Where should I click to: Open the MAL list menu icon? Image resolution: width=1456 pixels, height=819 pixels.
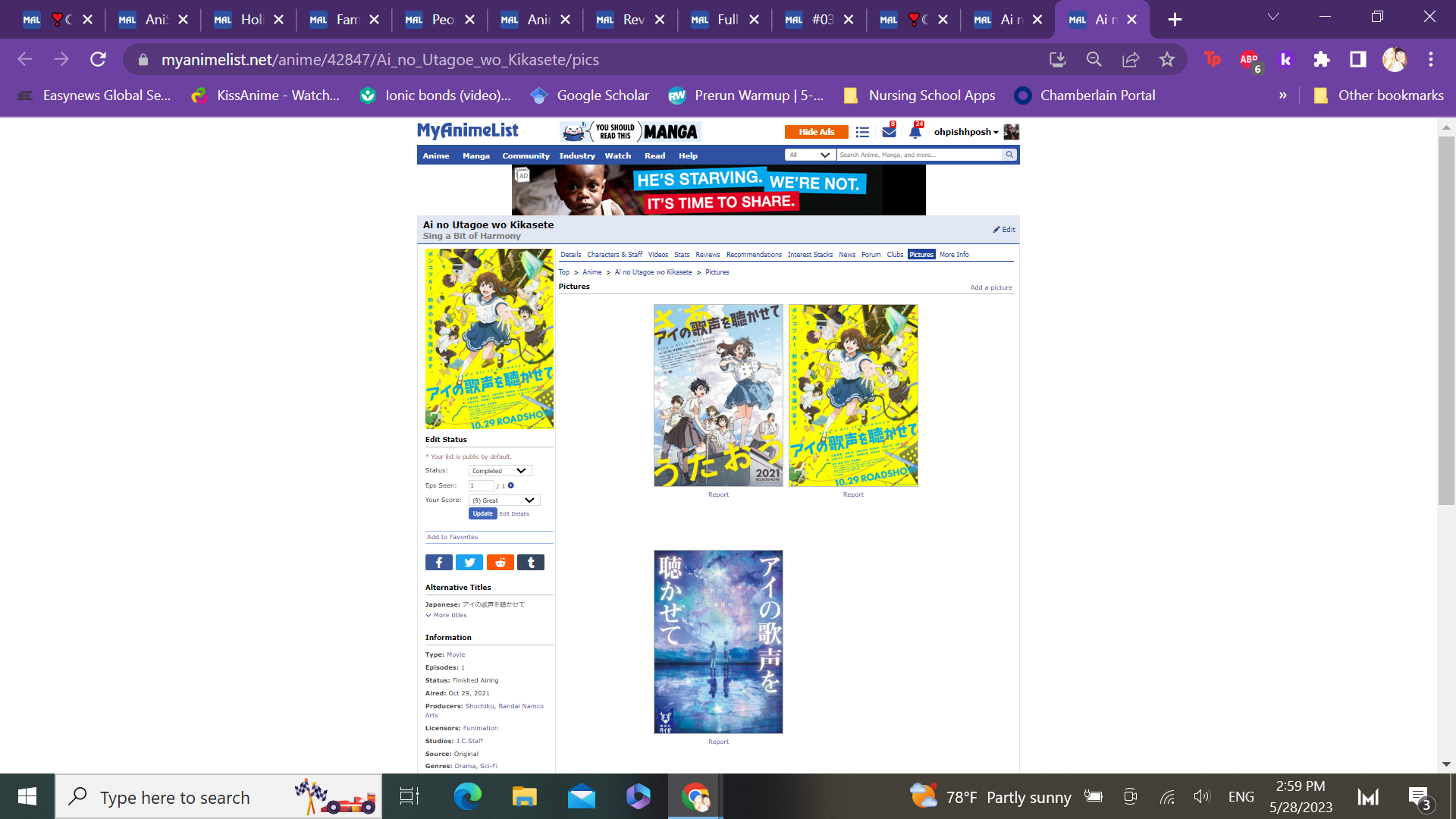[x=862, y=132]
